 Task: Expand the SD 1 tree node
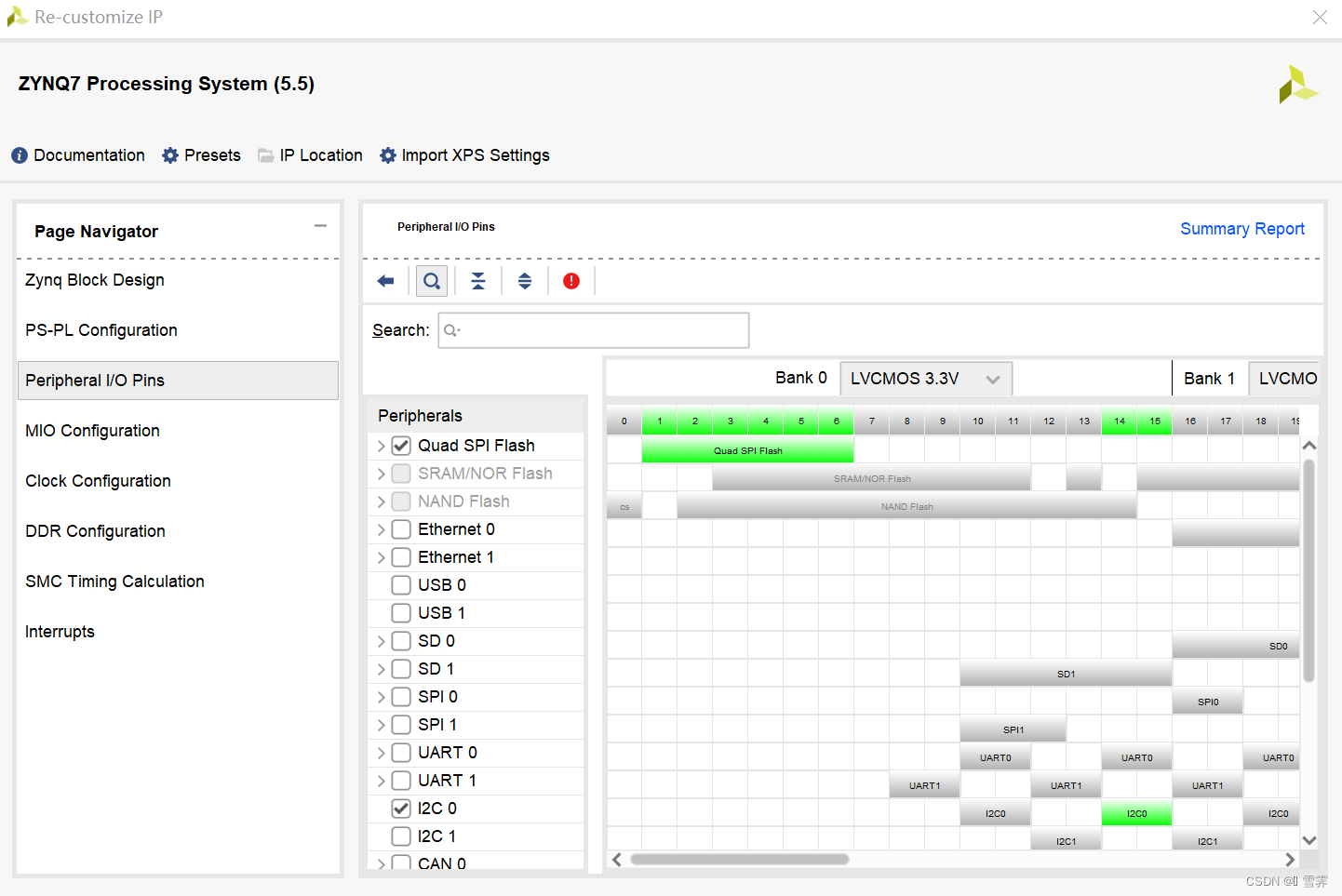click(x=381, y=669)
